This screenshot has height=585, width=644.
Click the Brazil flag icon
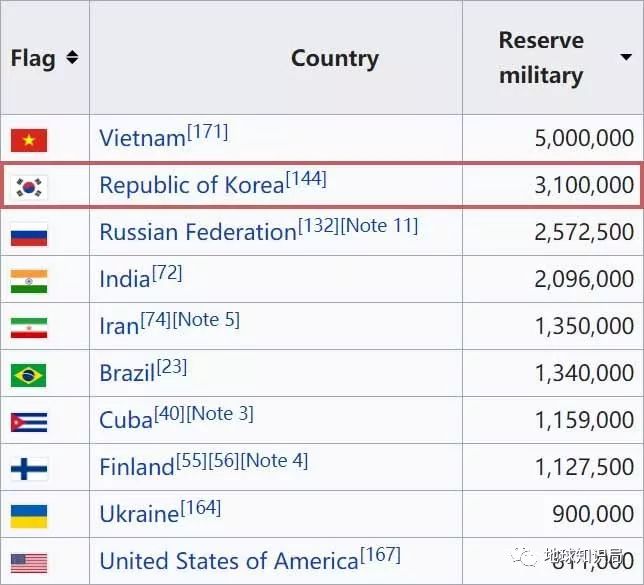(x=29, y=375)
